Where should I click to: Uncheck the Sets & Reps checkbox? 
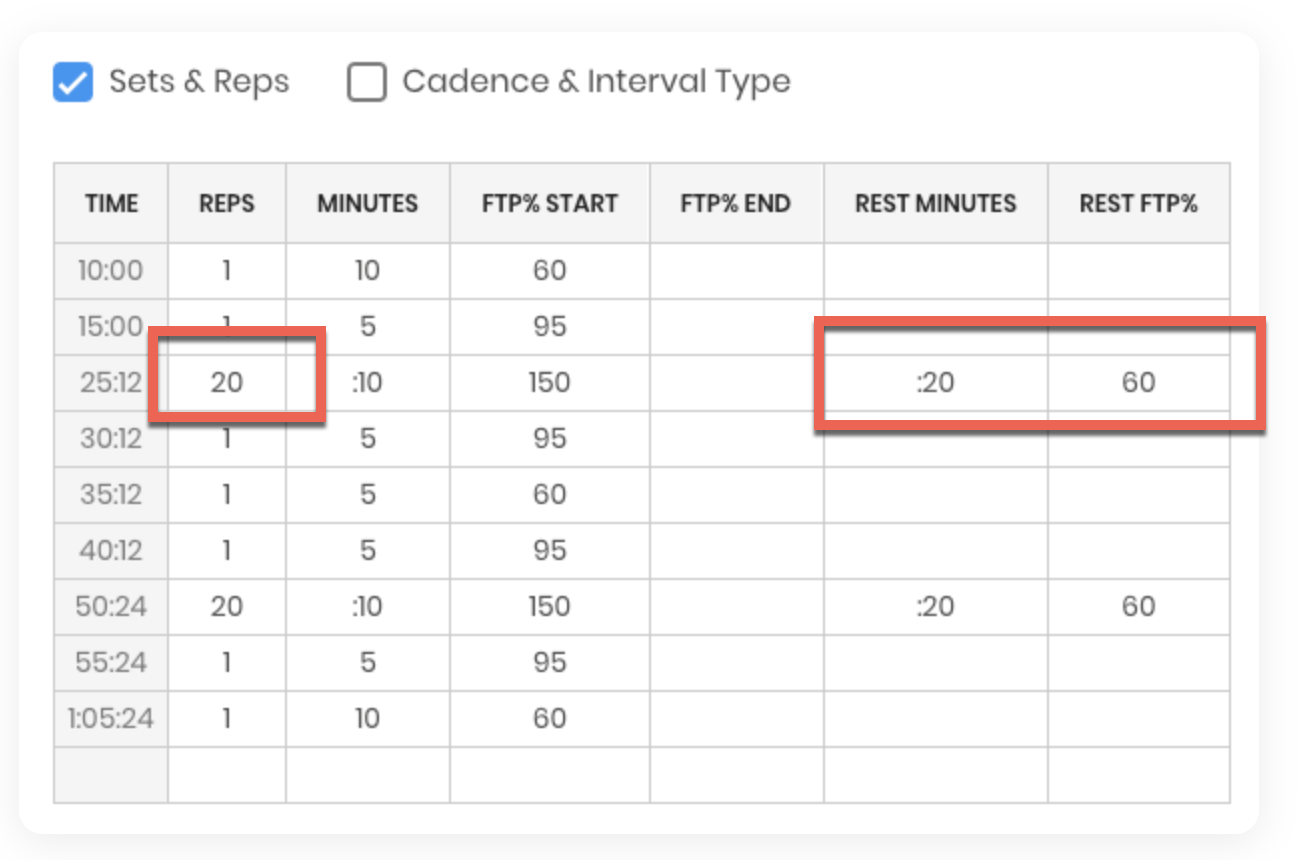click(73, 82)
